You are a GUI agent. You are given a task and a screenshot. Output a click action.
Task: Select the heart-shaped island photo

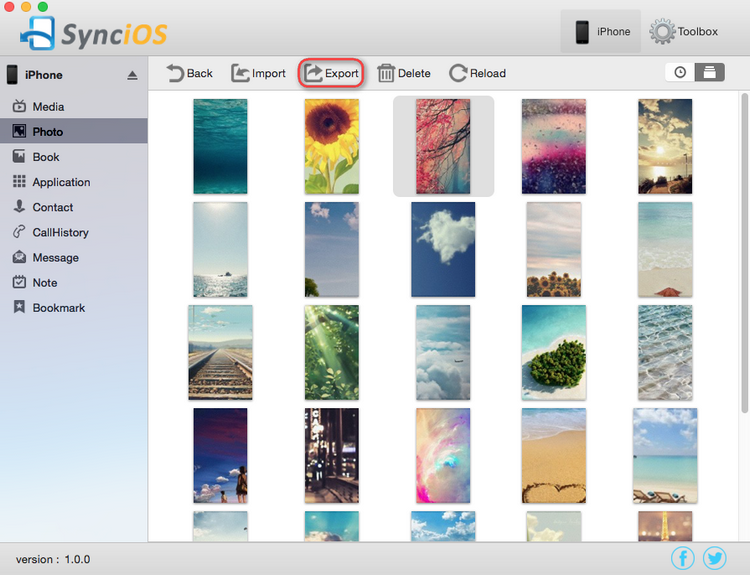click(x=553, y=352)
